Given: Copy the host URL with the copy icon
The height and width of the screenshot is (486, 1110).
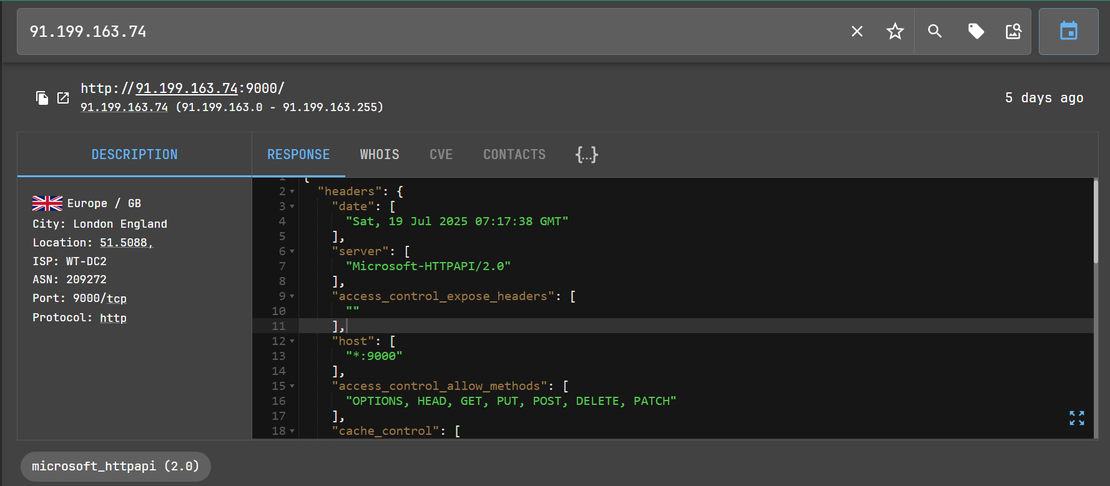Looking at the screenshot, I should (x=42, y=98).
